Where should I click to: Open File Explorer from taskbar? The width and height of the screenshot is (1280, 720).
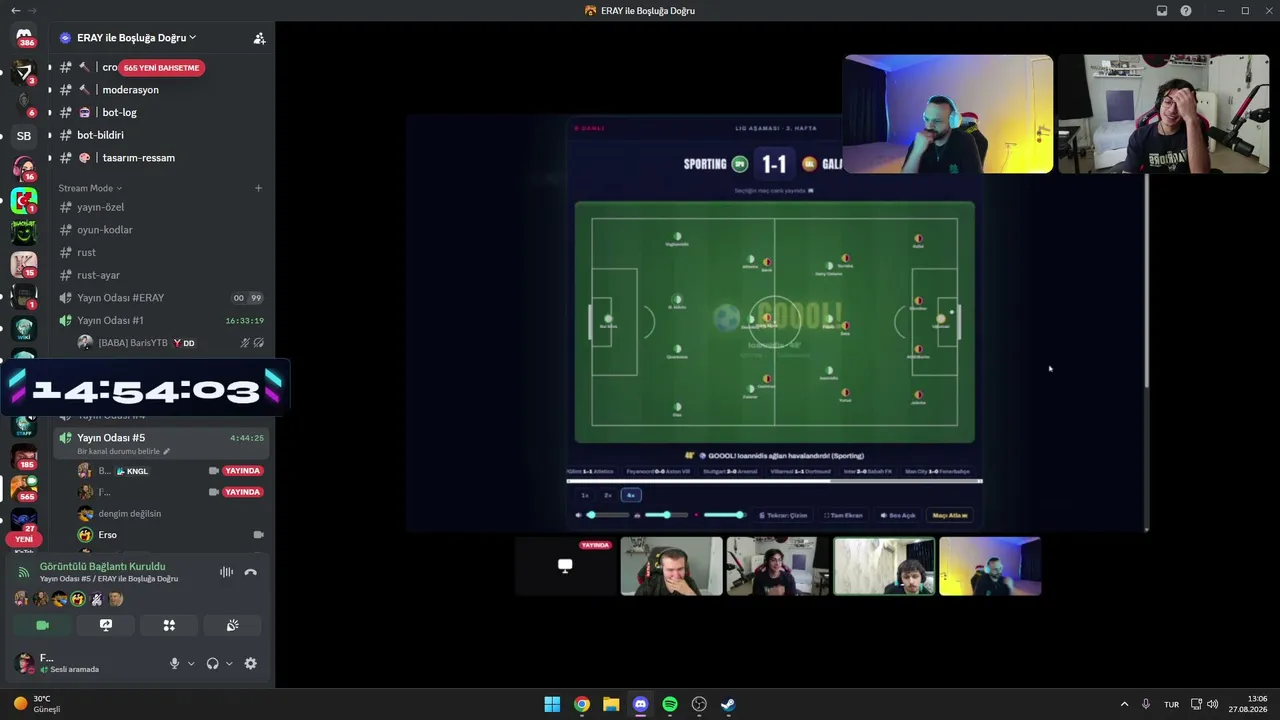pos(611,704)
